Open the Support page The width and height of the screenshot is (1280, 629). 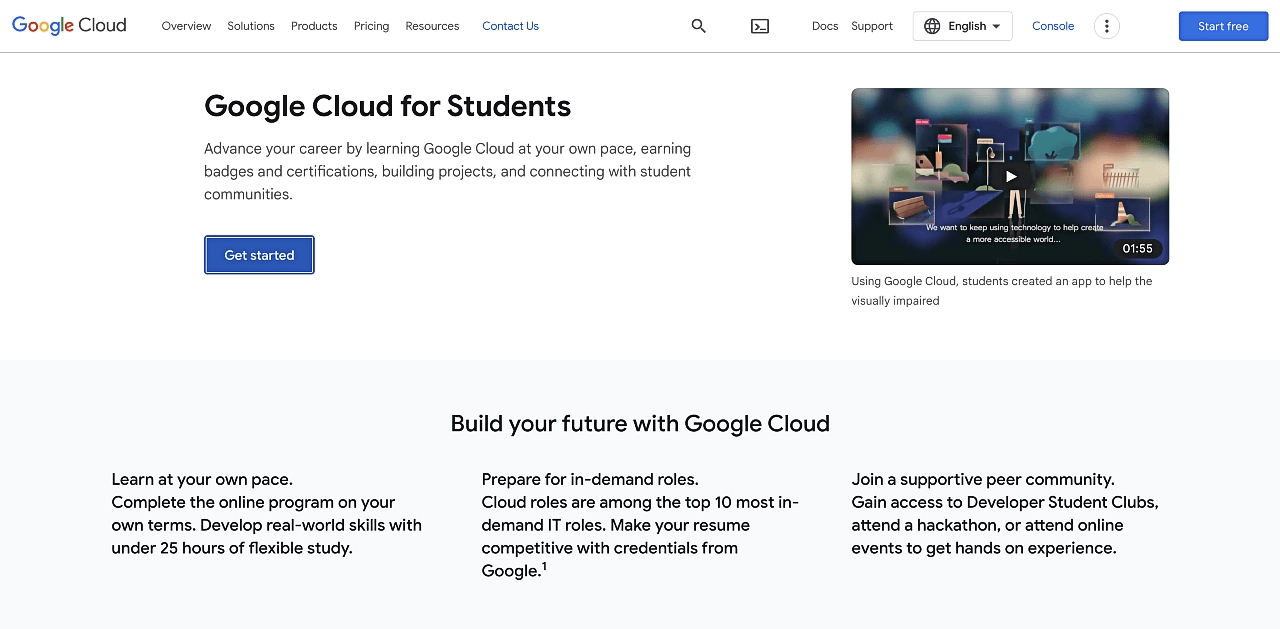click(x=871, y=26)
